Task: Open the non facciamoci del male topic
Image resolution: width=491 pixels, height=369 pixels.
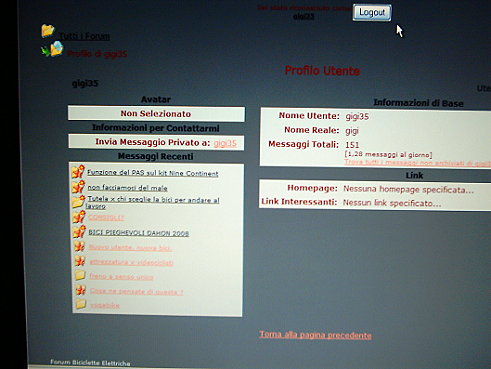Action: tap(127, 188)
